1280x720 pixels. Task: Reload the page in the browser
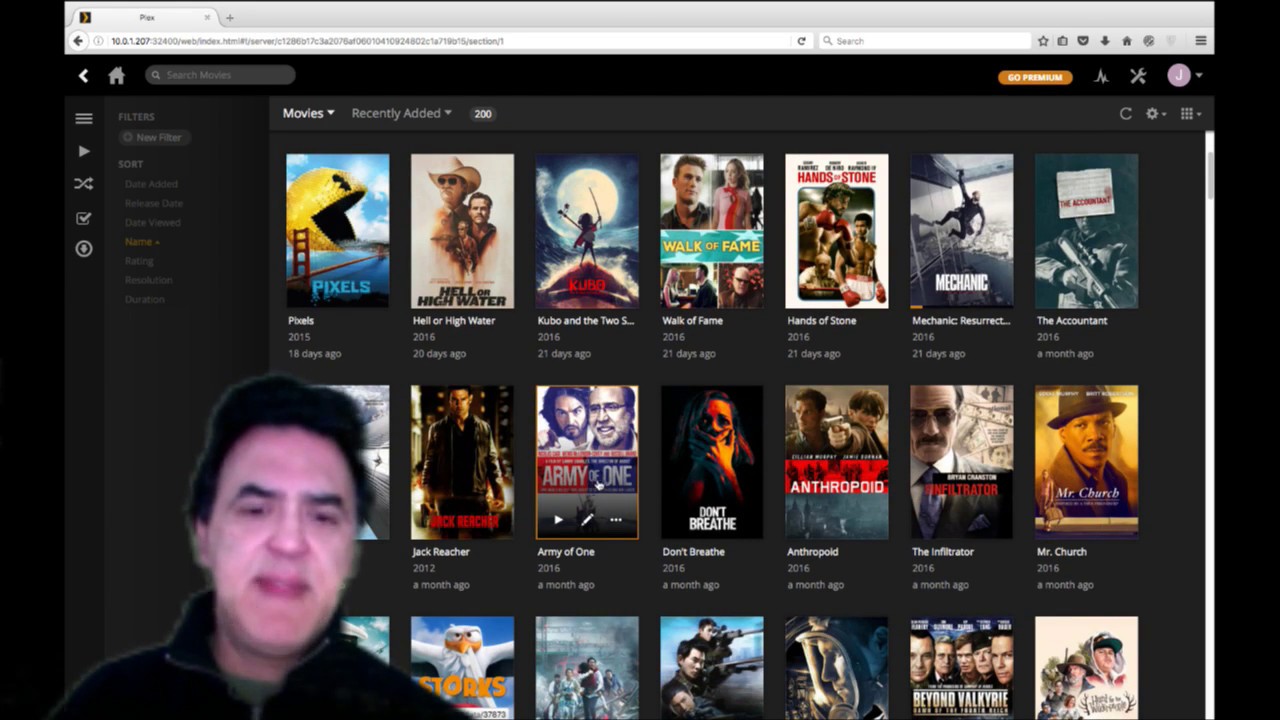801,41
